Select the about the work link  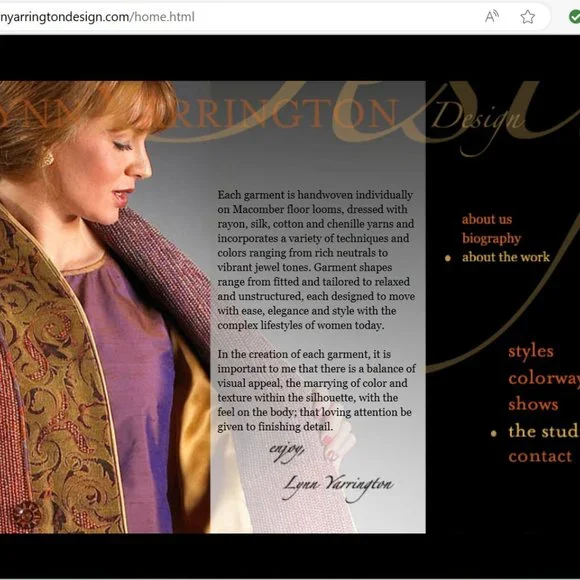pos(506,257)
